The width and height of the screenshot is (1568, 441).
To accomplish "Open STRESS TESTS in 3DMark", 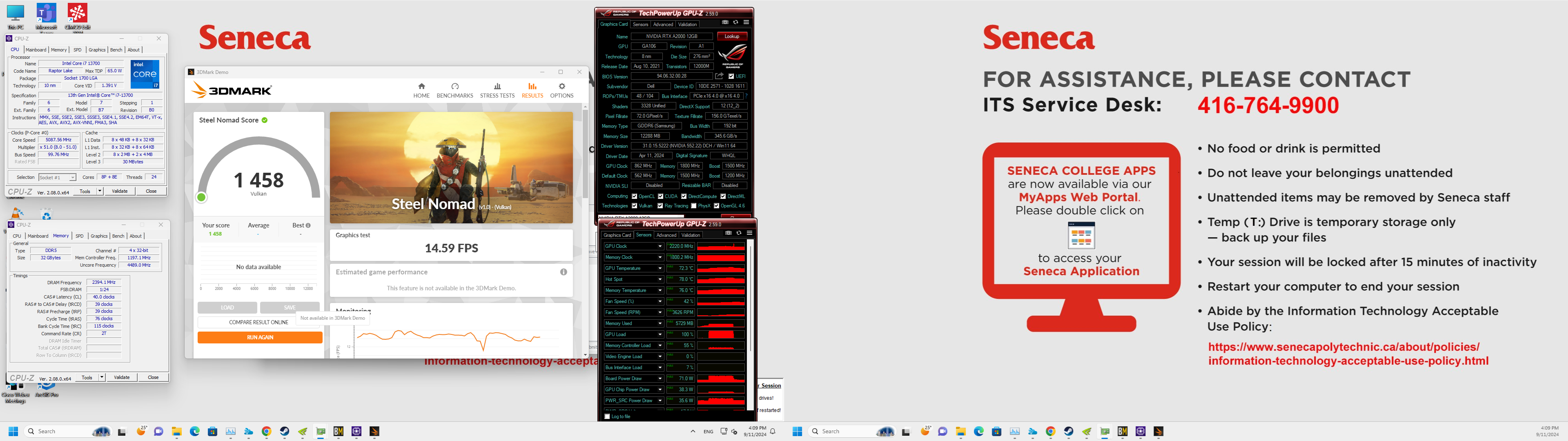I will pyautogui.click(x=497, y=90).
